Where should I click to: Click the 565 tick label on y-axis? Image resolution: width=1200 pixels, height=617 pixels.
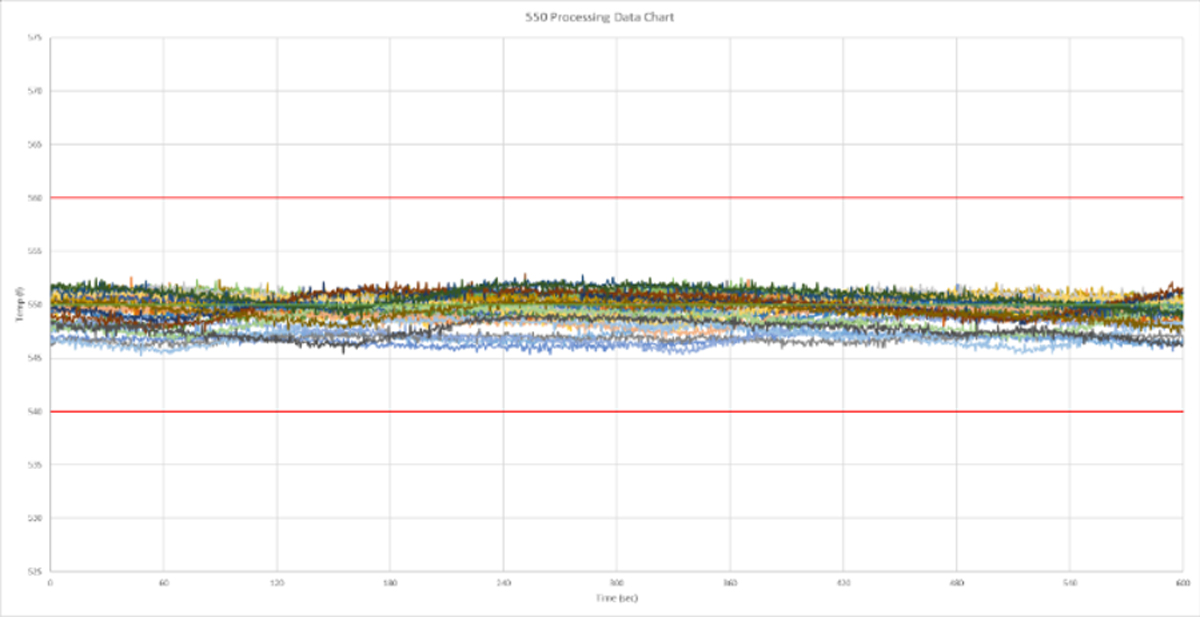(36, 144)
